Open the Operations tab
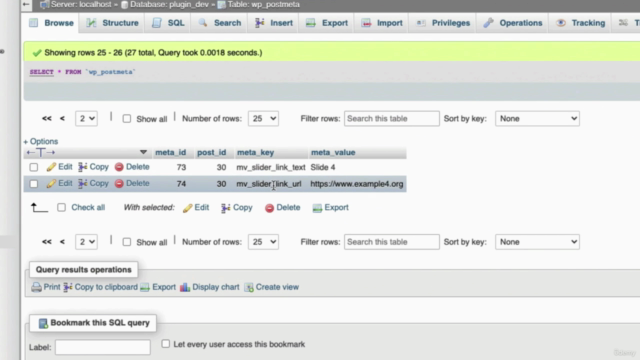This screenshot has height=360, width=640. (513, 23)
